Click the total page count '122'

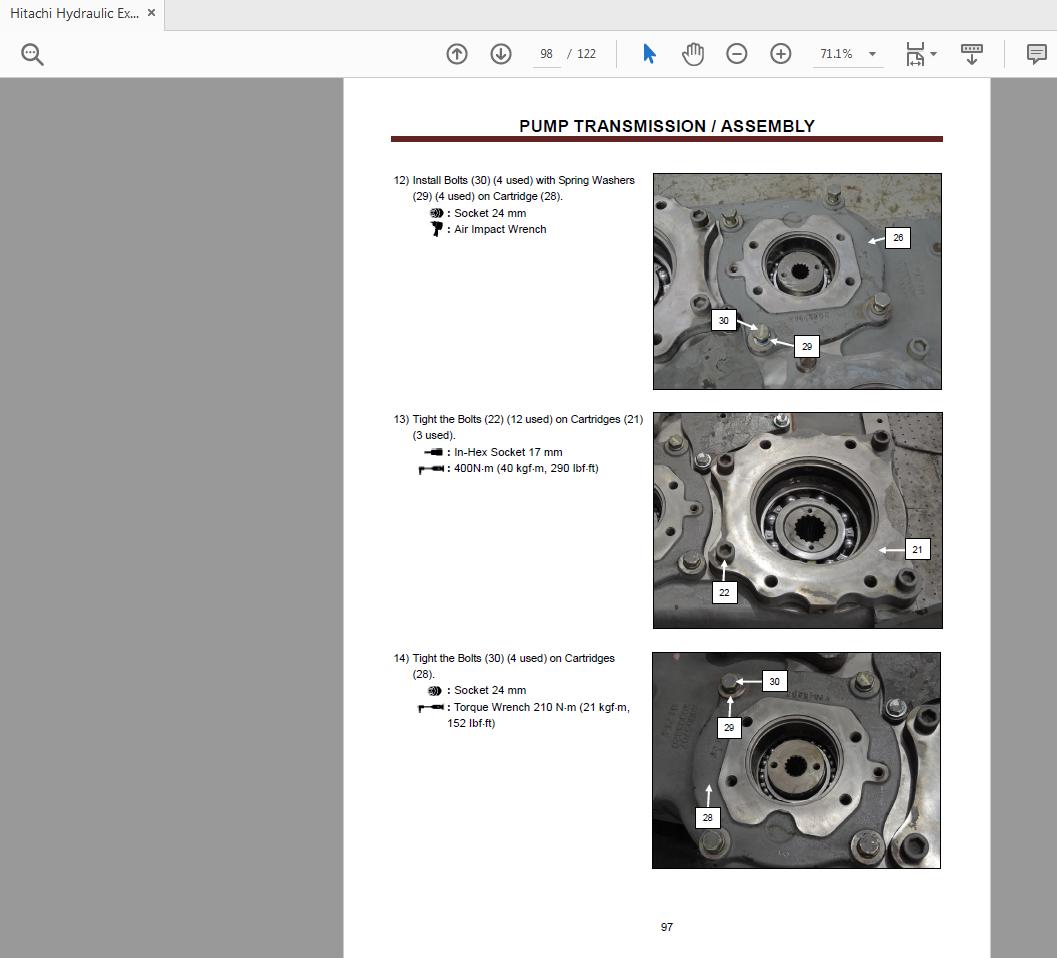586,54
